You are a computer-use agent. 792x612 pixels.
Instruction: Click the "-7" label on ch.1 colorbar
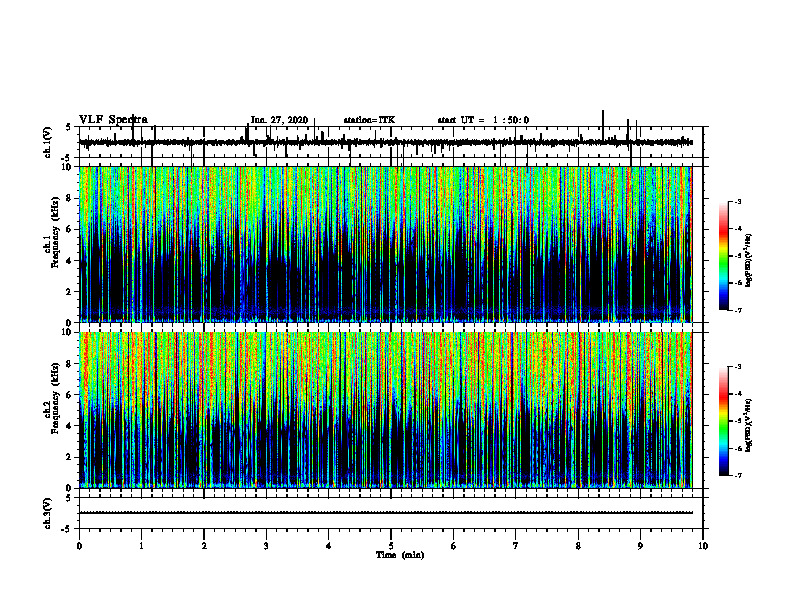pyautogui.click(x=738, y=310)
